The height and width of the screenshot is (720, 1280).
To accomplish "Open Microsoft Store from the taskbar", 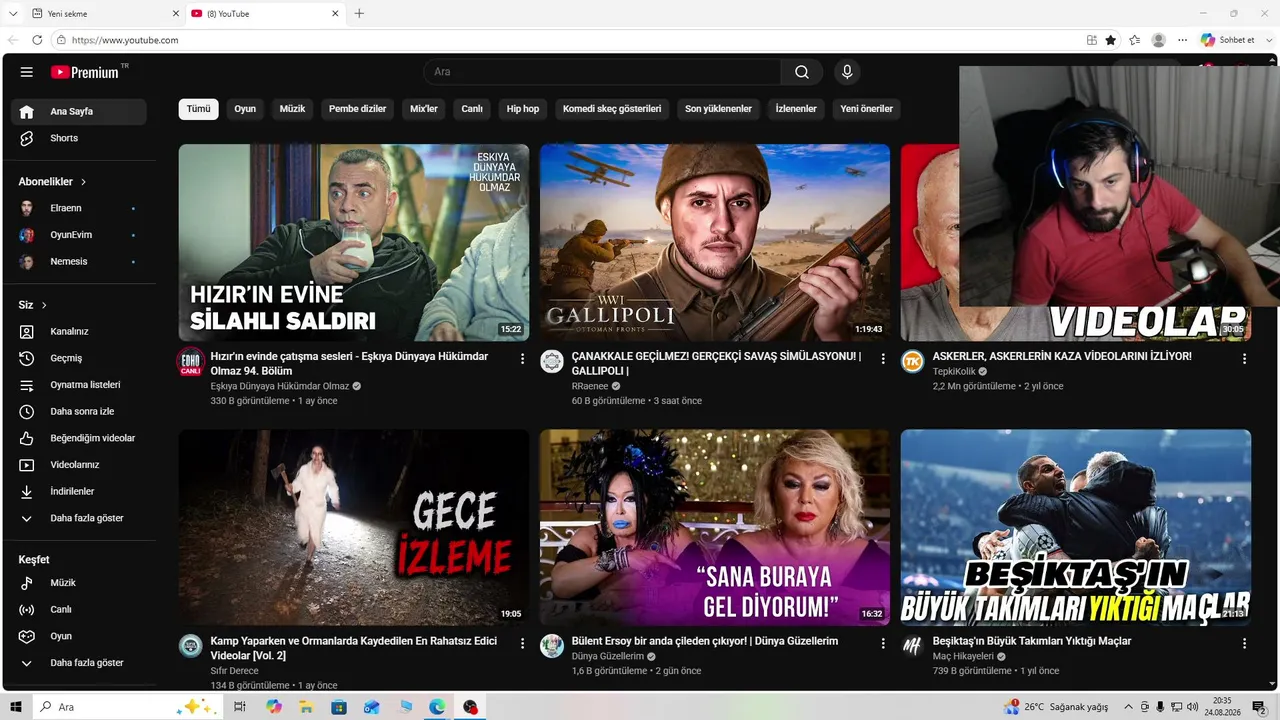I will pyautogui.click(x=339, y=707).
